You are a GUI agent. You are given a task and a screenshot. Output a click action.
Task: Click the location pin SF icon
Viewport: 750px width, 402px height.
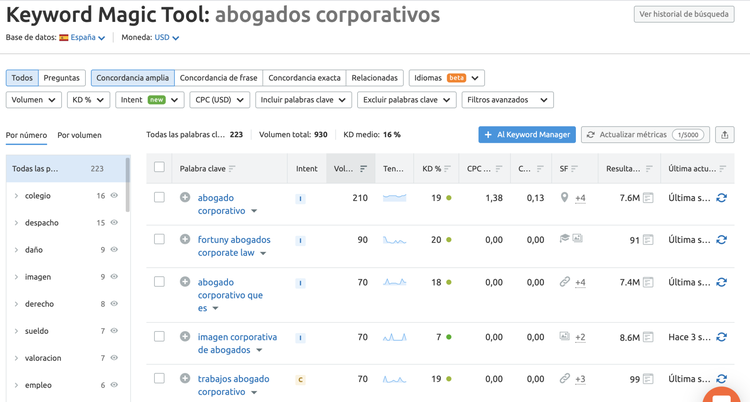pyautogui.click(x=564, y=197)
